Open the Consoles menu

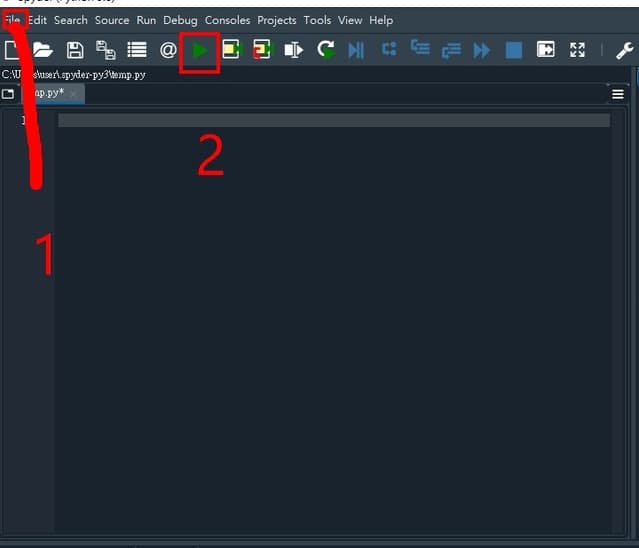click(x=227, y=20)
